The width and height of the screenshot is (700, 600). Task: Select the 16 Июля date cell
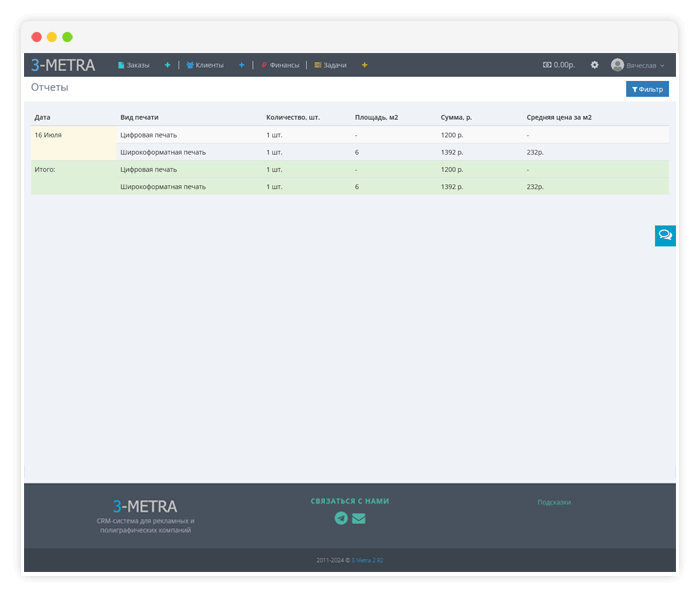(74, 143)
